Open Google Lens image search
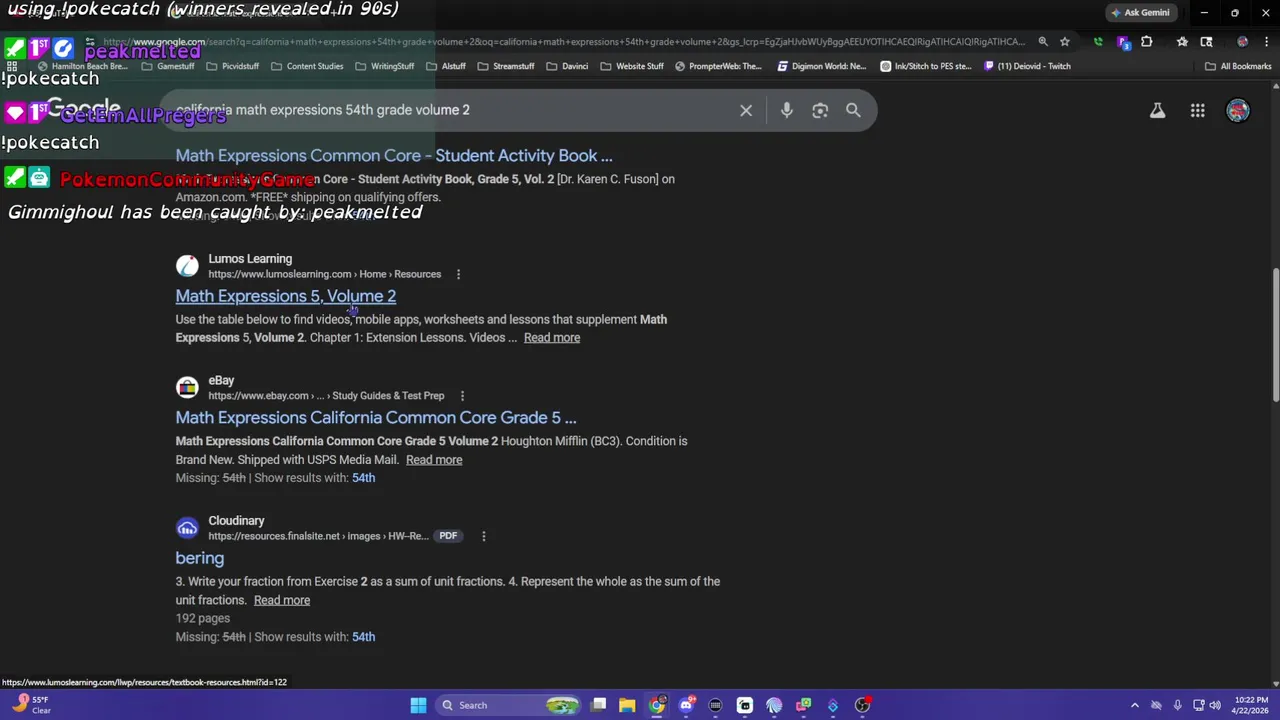The image size is (1280, 720). click(820, 110)
